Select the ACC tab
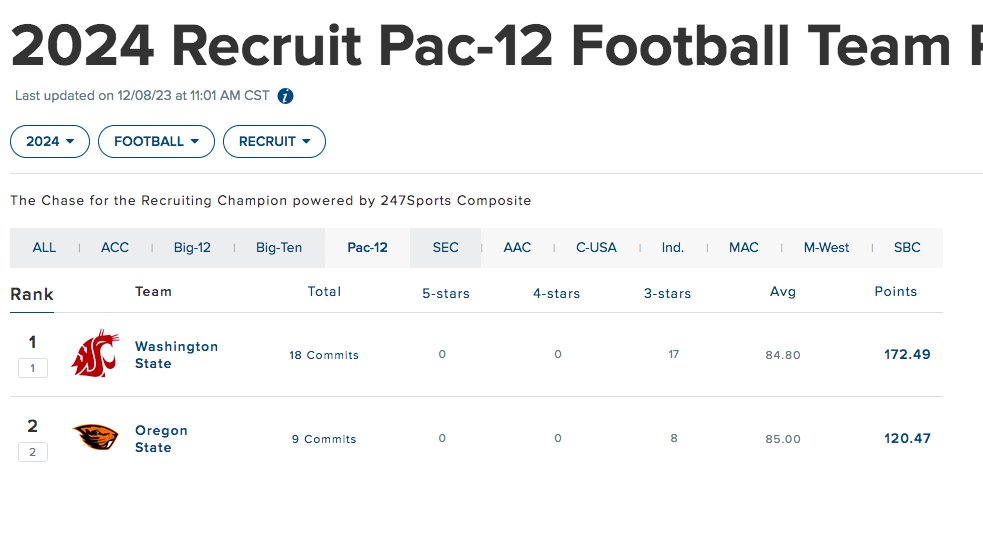Screen dimensions: 983x551 pyautogui.click(x=115, y=248)
